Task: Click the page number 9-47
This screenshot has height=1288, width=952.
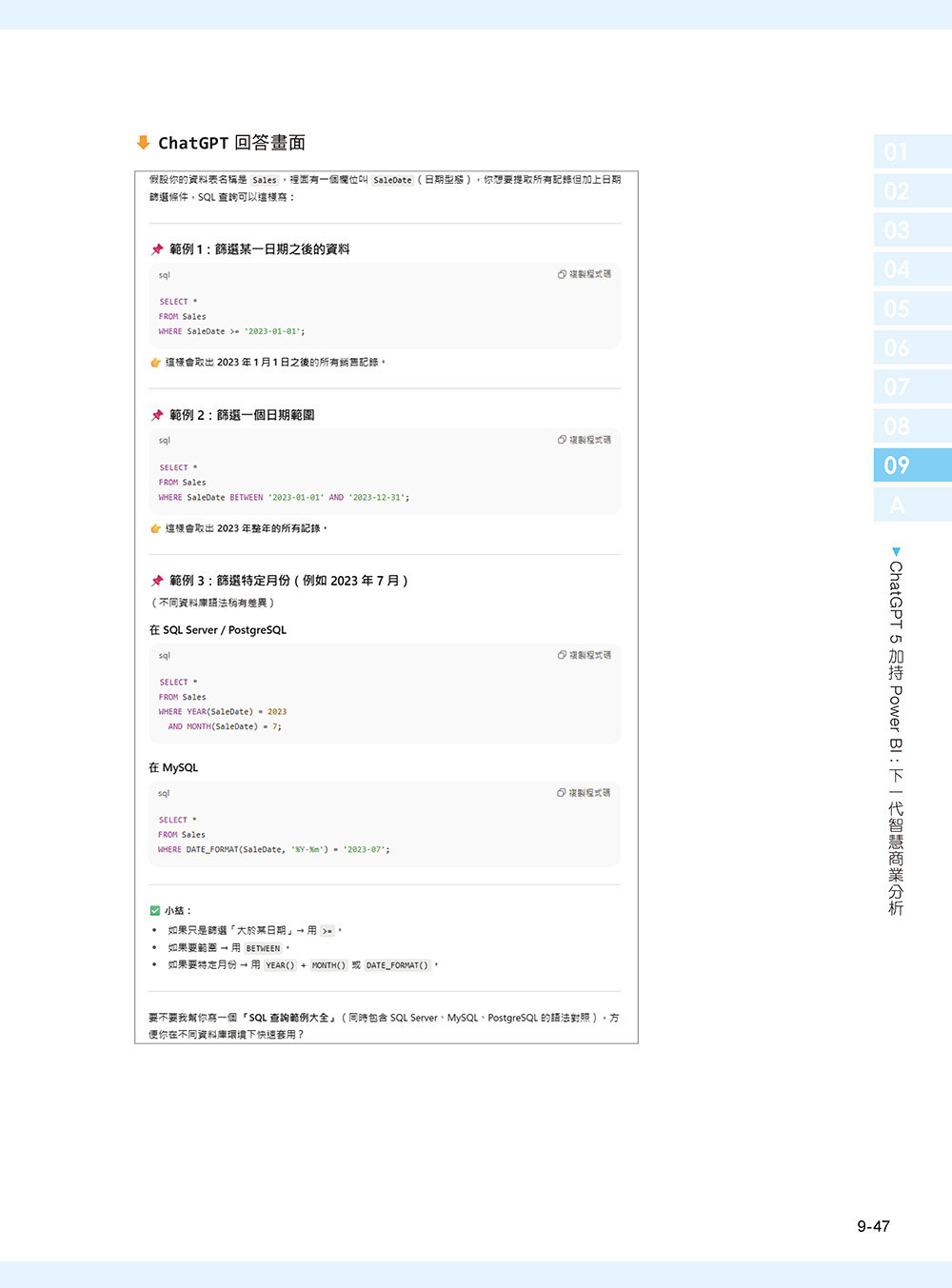Action: pos(872,1226)
